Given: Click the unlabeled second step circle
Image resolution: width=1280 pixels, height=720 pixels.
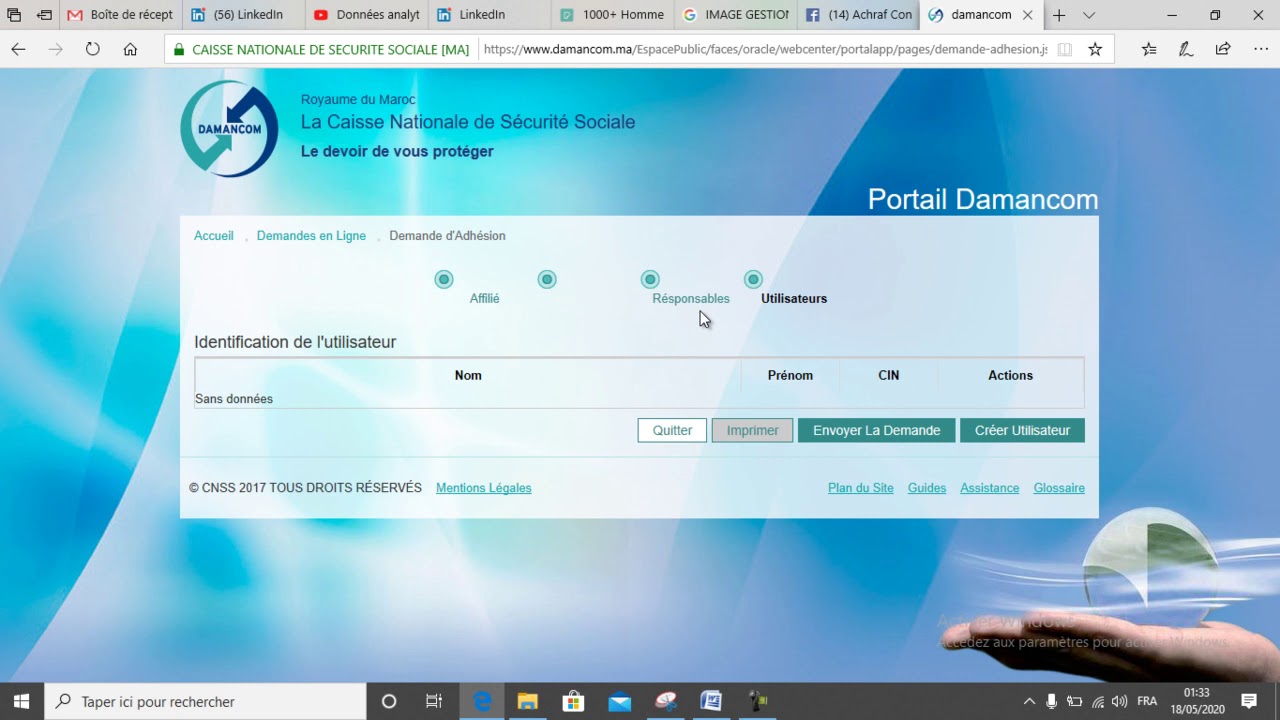Looking at the screenshot, I should click(547, 279).
